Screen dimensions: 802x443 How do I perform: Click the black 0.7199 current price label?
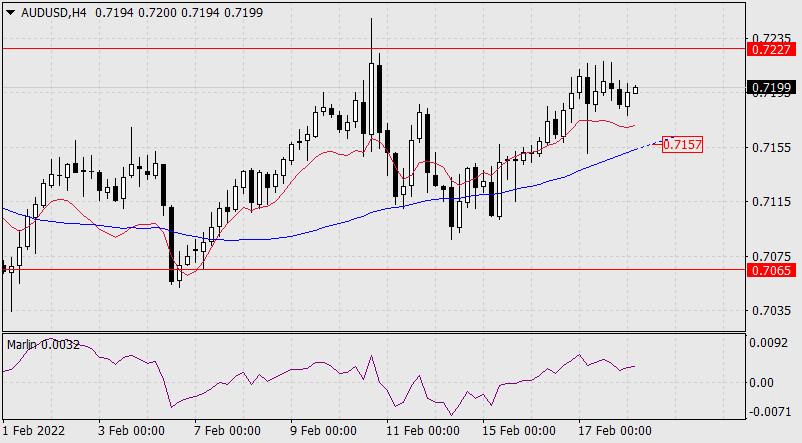(771, 88)
